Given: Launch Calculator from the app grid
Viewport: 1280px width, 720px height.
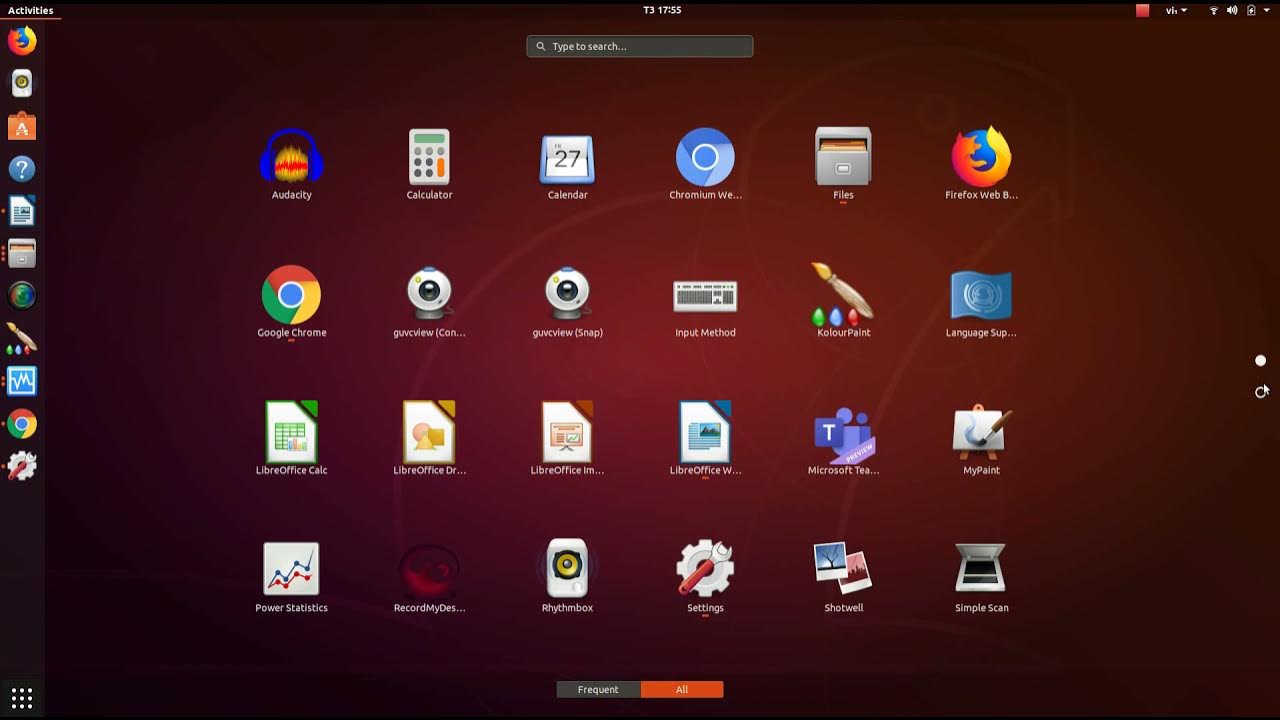Looking at the screenshot, I should (x=429, y=164).
